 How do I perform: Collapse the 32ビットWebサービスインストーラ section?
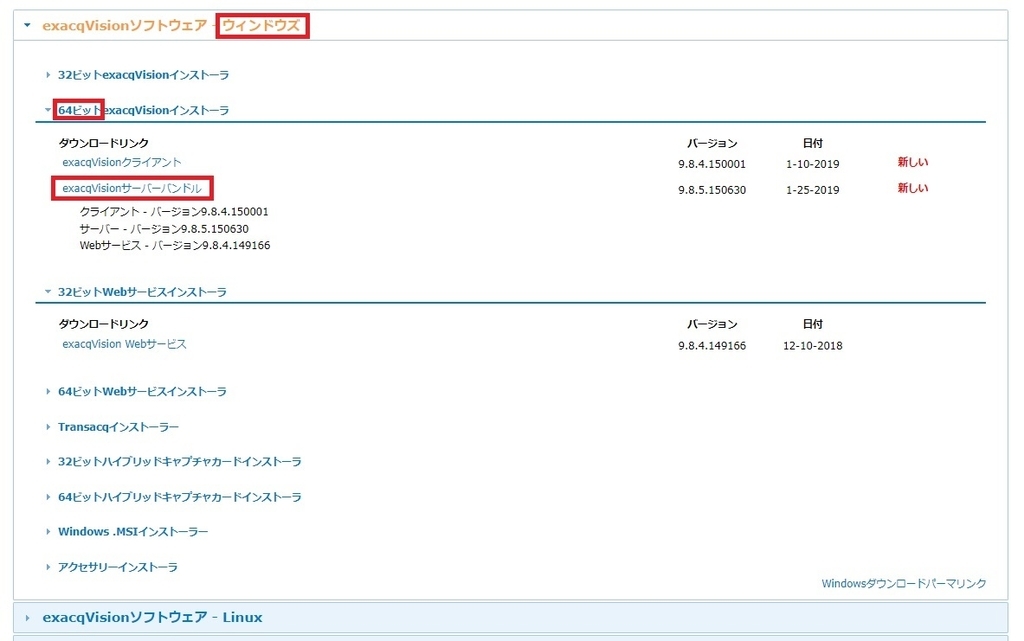point(142,292)
